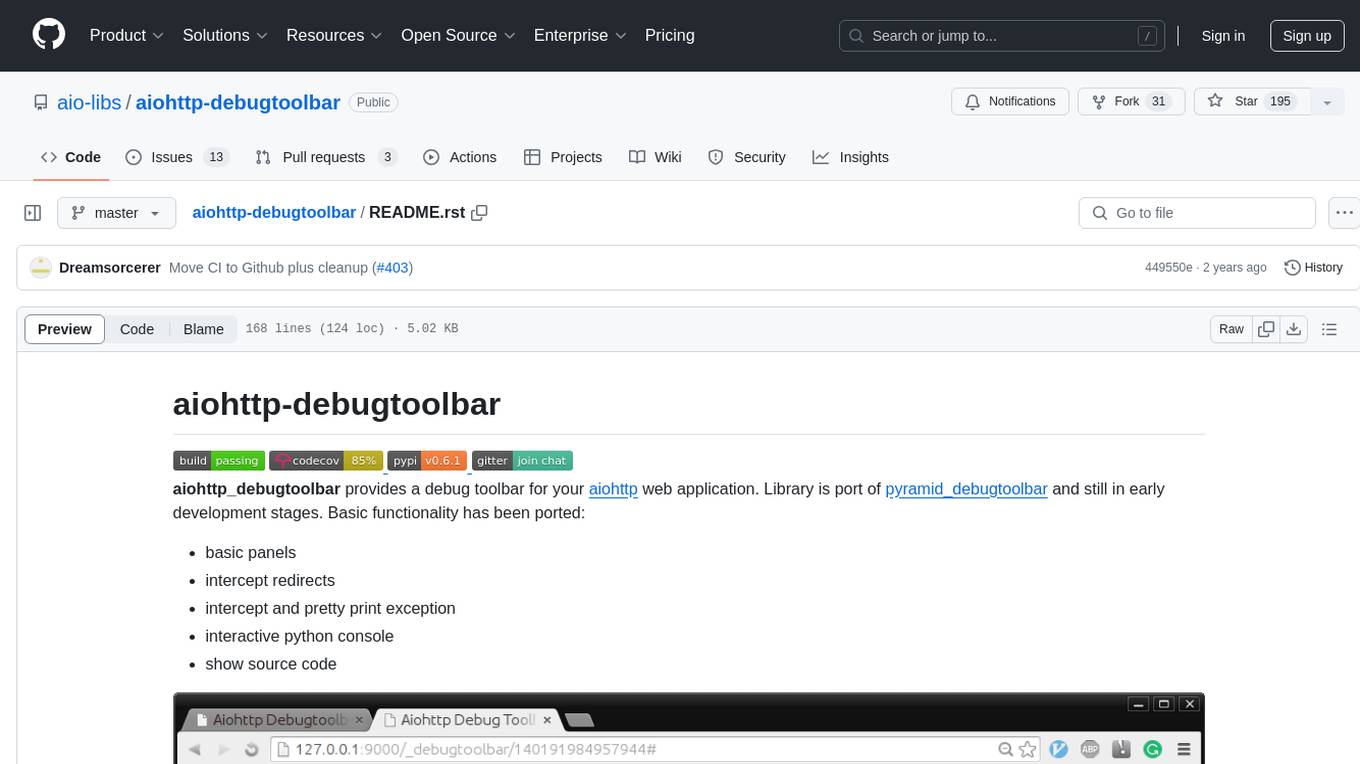Open the aio-libs organization link
Viewport: 1360px width, 764px height.
(88, 102)
